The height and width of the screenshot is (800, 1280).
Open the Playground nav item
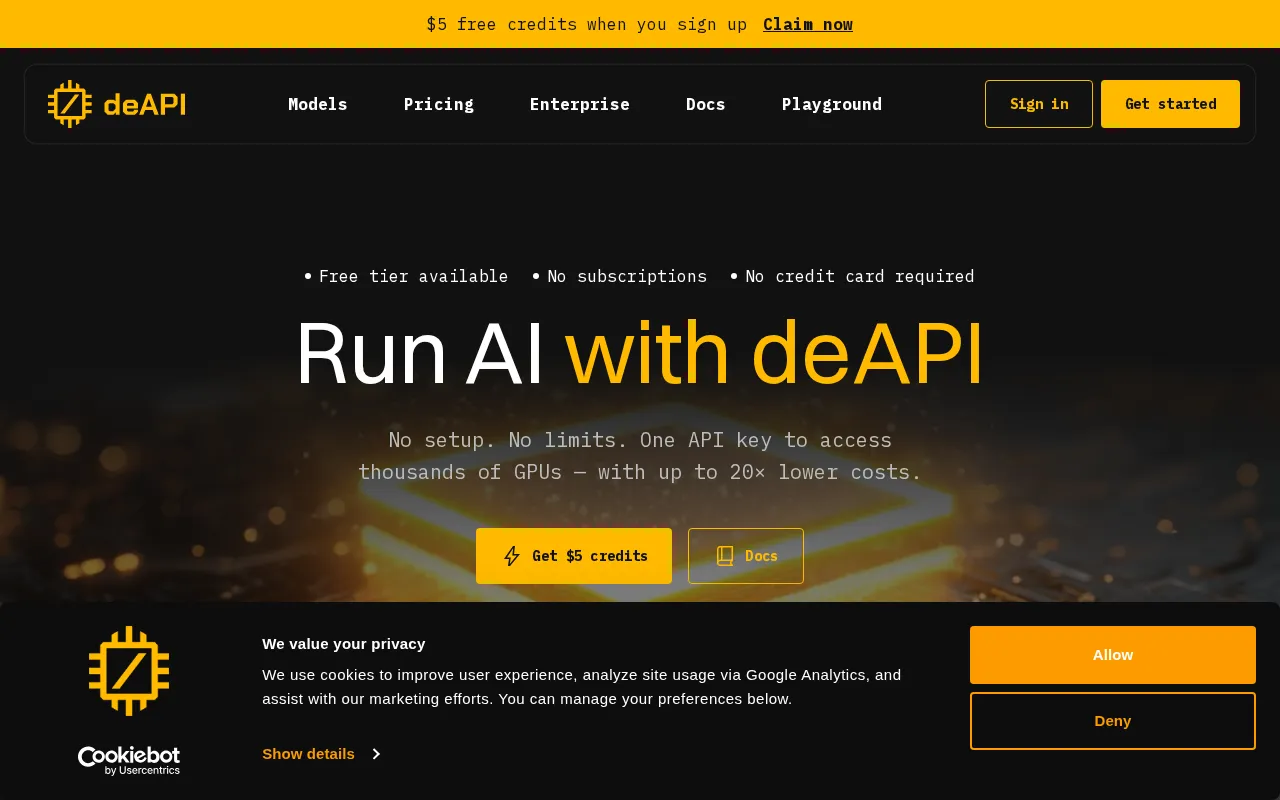(x=832, y=104)
